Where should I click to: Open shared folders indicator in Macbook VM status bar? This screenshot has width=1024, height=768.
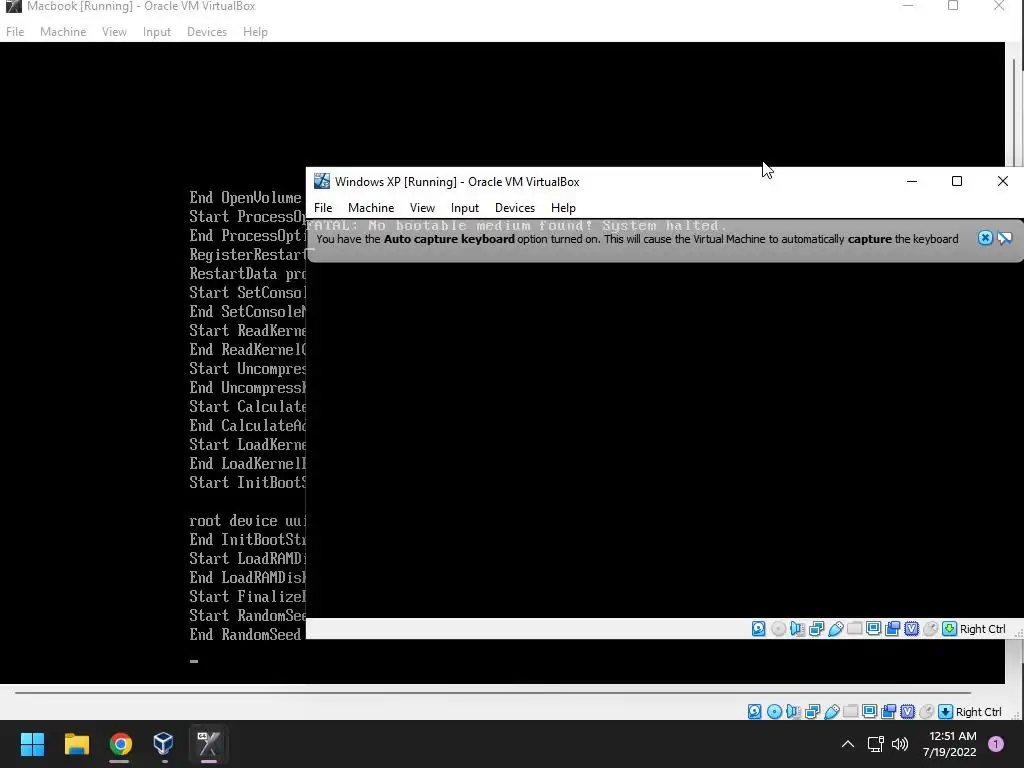(x=850, y=712)
